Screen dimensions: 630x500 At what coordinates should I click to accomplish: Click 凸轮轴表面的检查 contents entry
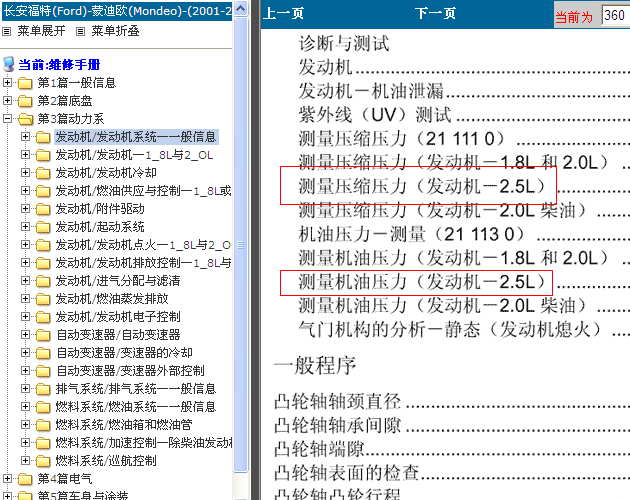pos(347,473)
